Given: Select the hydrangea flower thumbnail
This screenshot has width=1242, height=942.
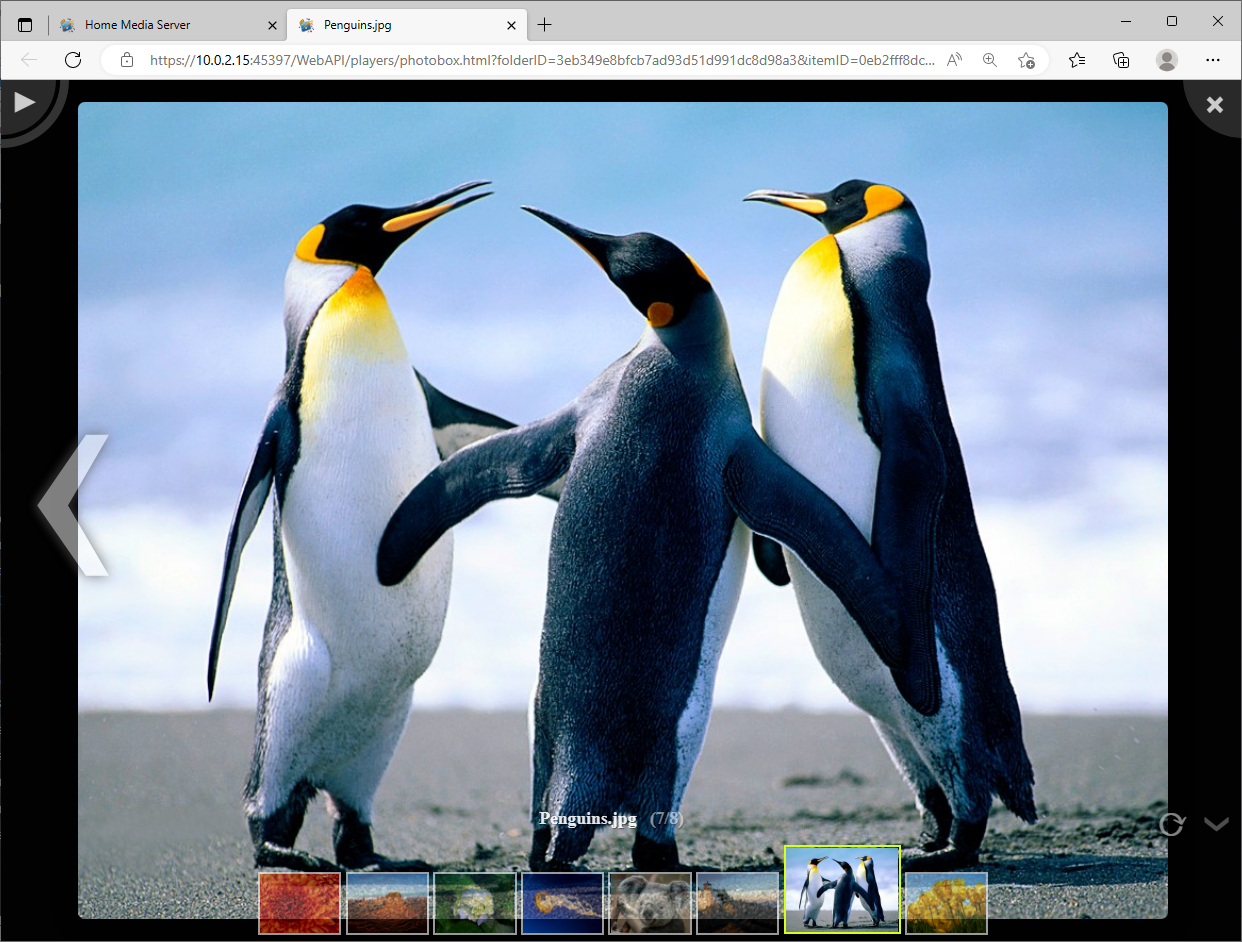Looking at the screenshot, I should point(474,903).
